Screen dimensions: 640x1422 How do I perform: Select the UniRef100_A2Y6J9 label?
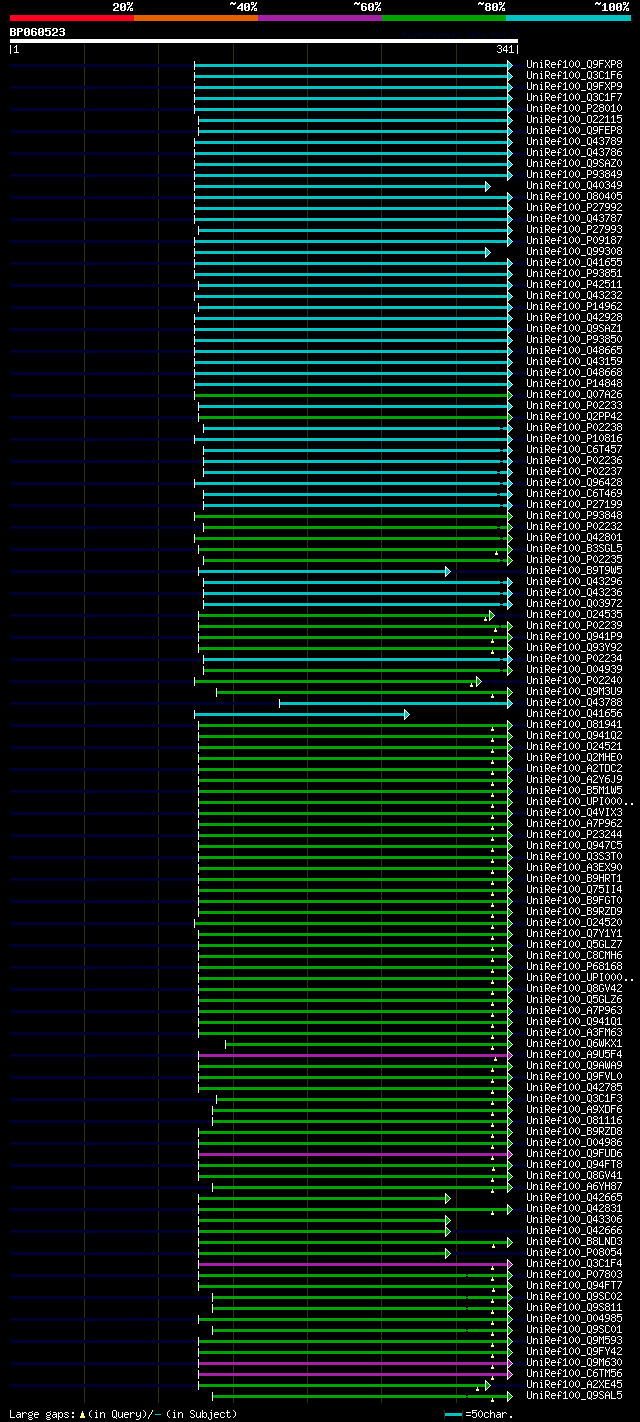(574, 780)
